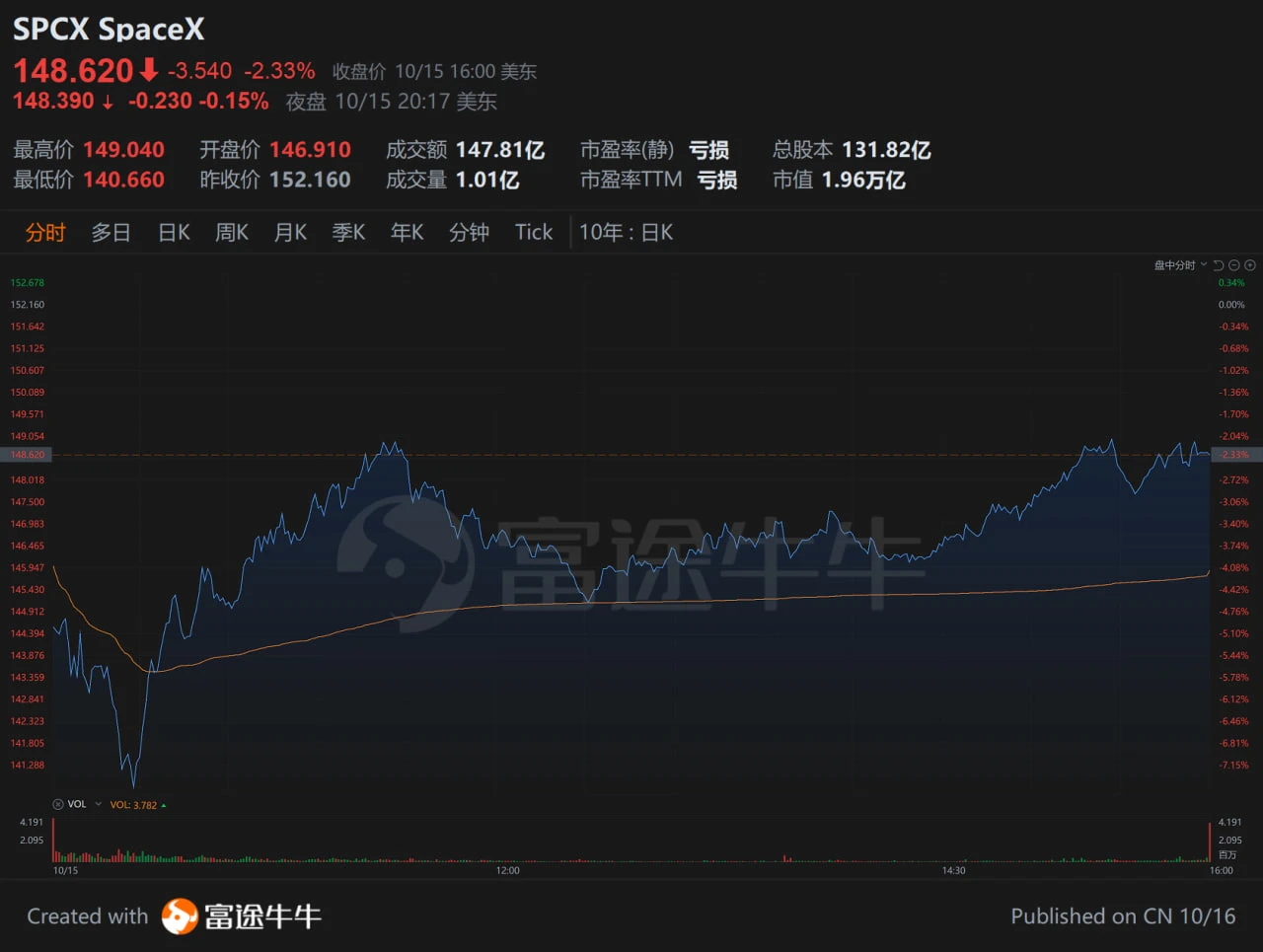
Task: Click the circled plus zoom-in icon
Action: pyautogui.click(x=1250, y=265)
